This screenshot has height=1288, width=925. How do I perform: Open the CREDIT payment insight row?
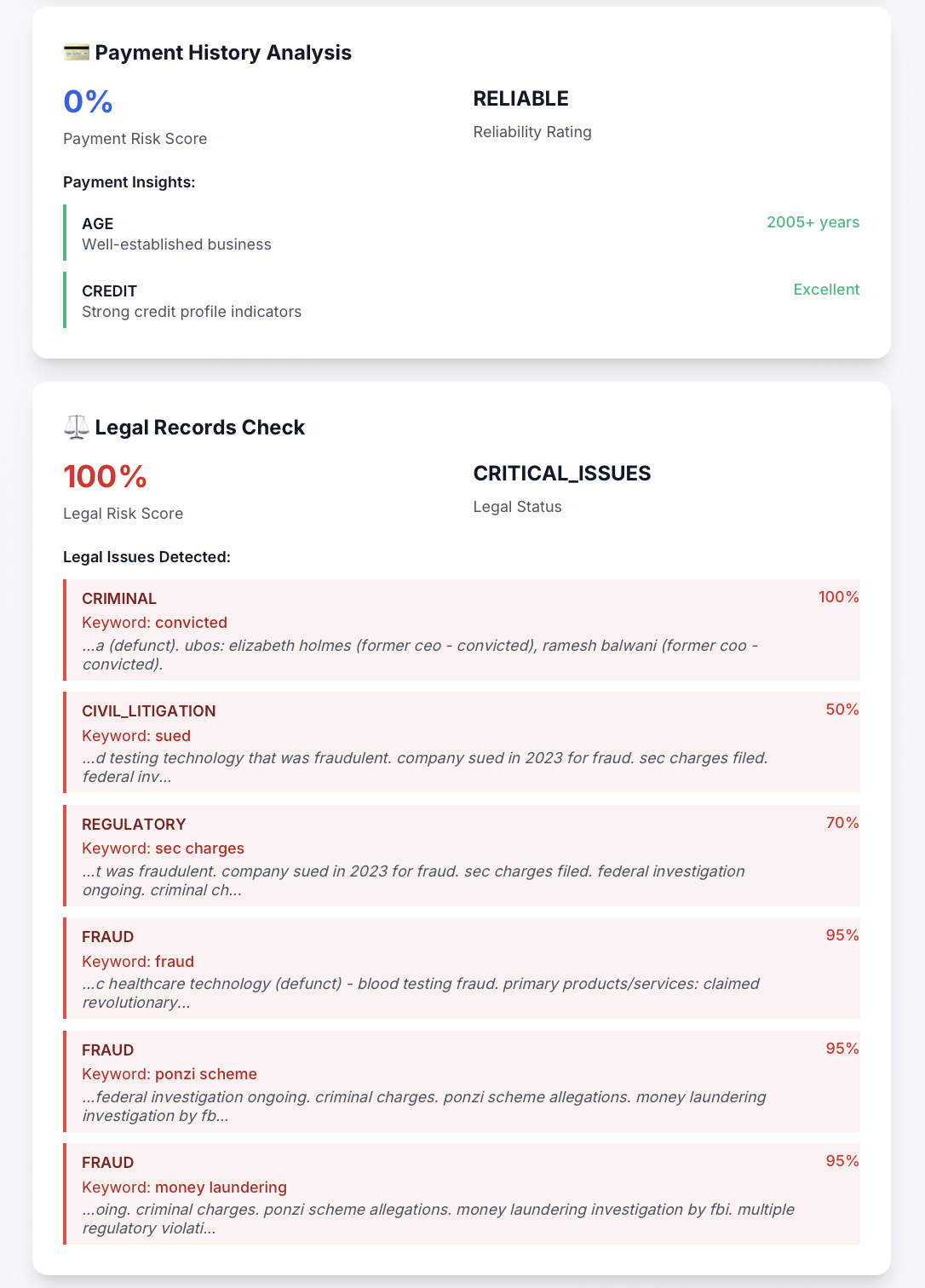coord(462,300)
